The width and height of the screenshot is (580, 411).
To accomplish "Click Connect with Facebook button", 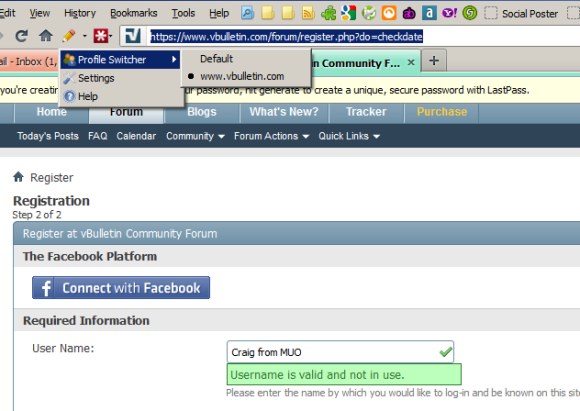I will pyautogui.click(x=121, y=287).
